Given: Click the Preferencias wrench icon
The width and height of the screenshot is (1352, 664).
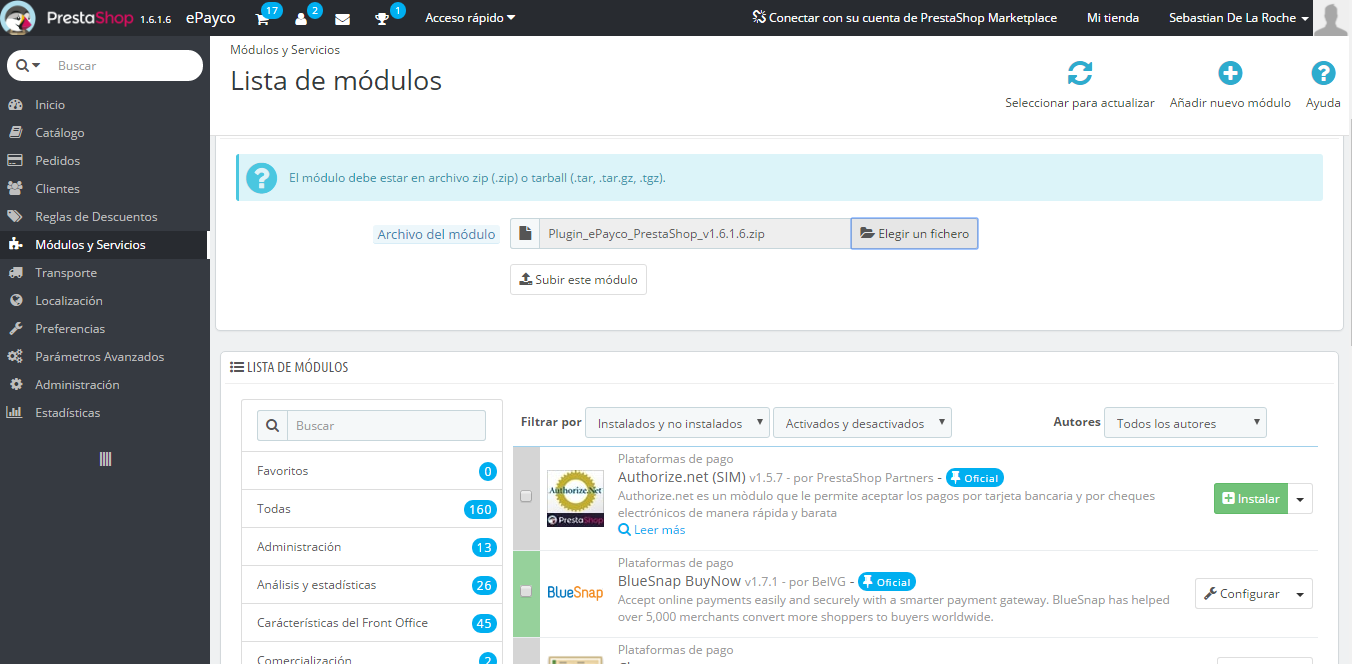Looking at the screenshot, I should pos(15,329).
